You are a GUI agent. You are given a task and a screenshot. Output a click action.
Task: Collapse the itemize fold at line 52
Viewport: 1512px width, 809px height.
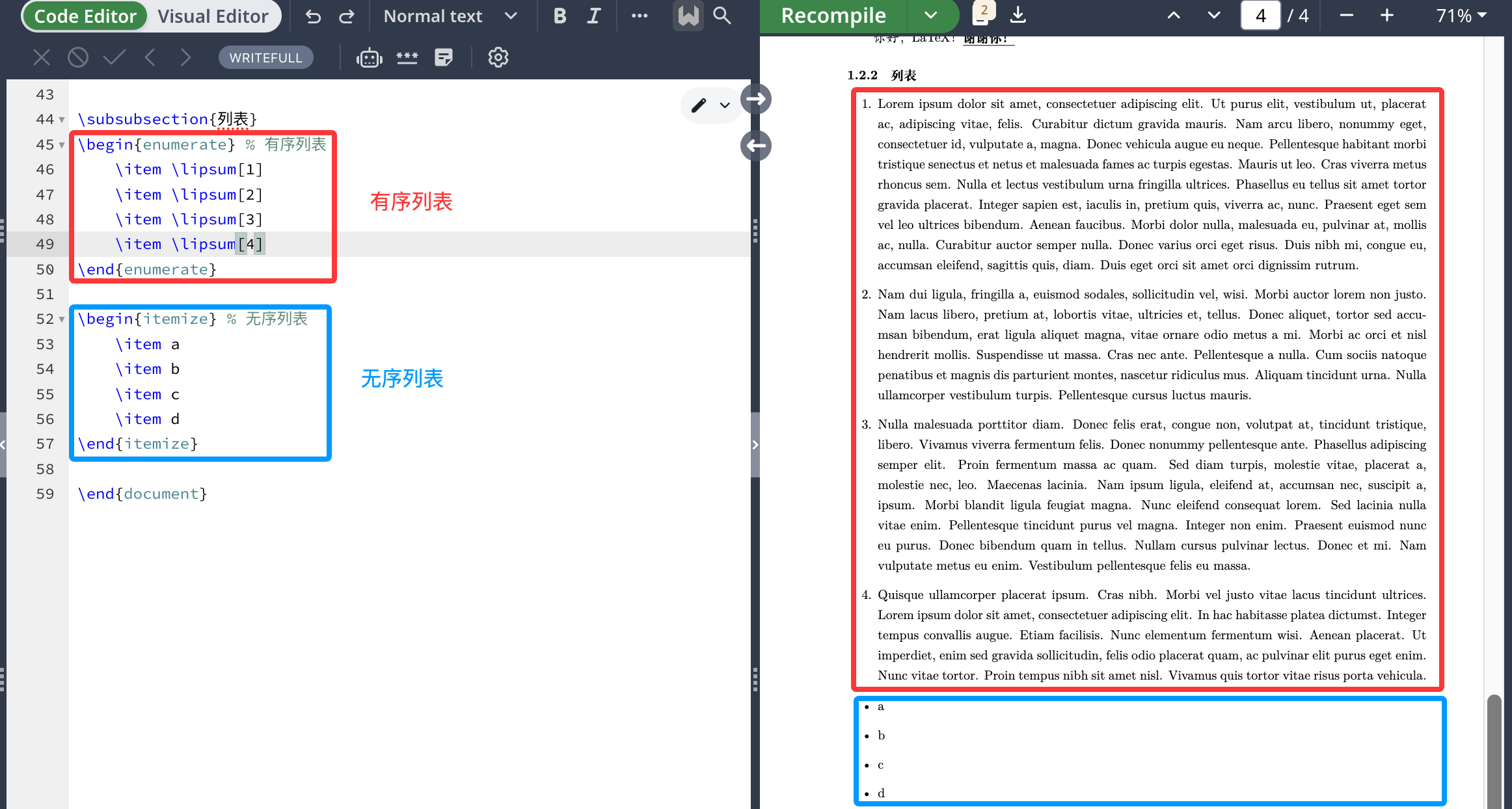click(x=62, y=319)
